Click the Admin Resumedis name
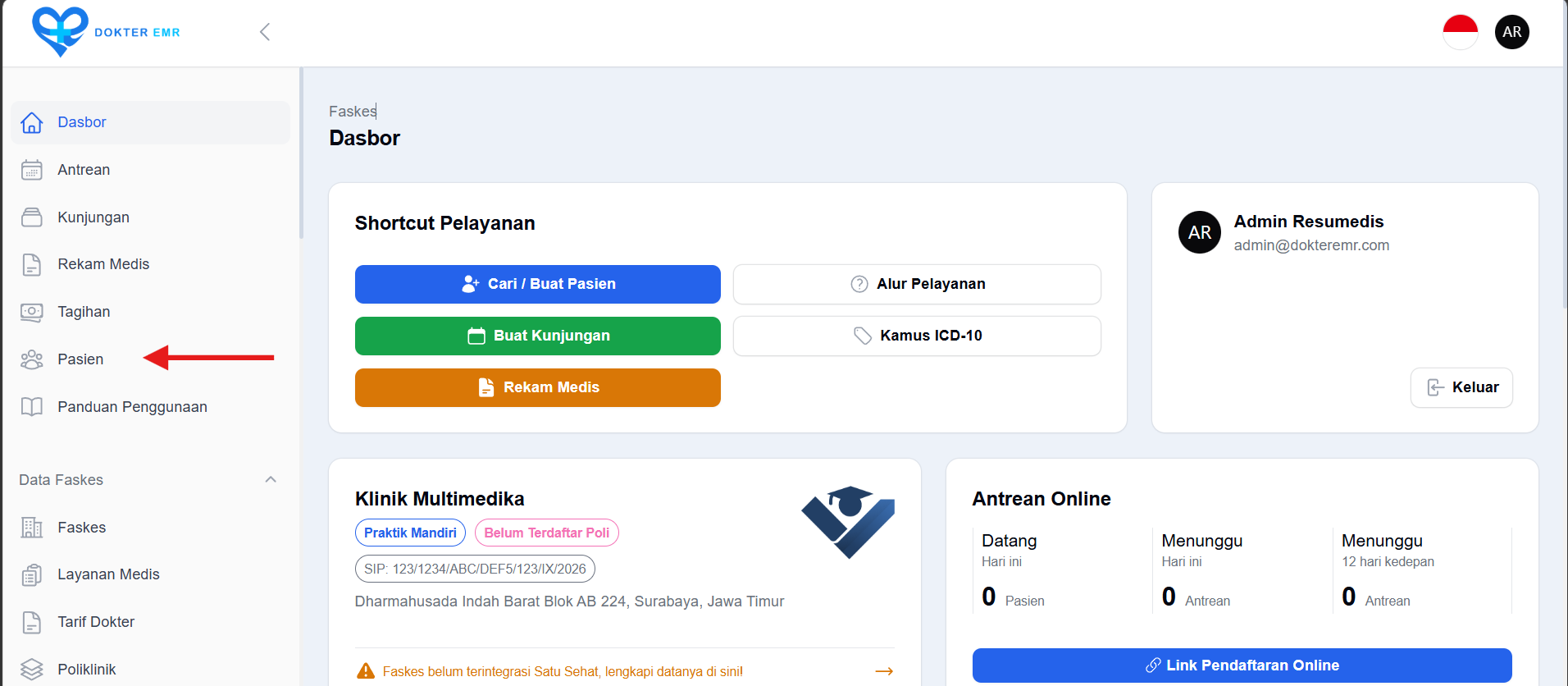This screenshot has height=686, width=1568. 1309,222
